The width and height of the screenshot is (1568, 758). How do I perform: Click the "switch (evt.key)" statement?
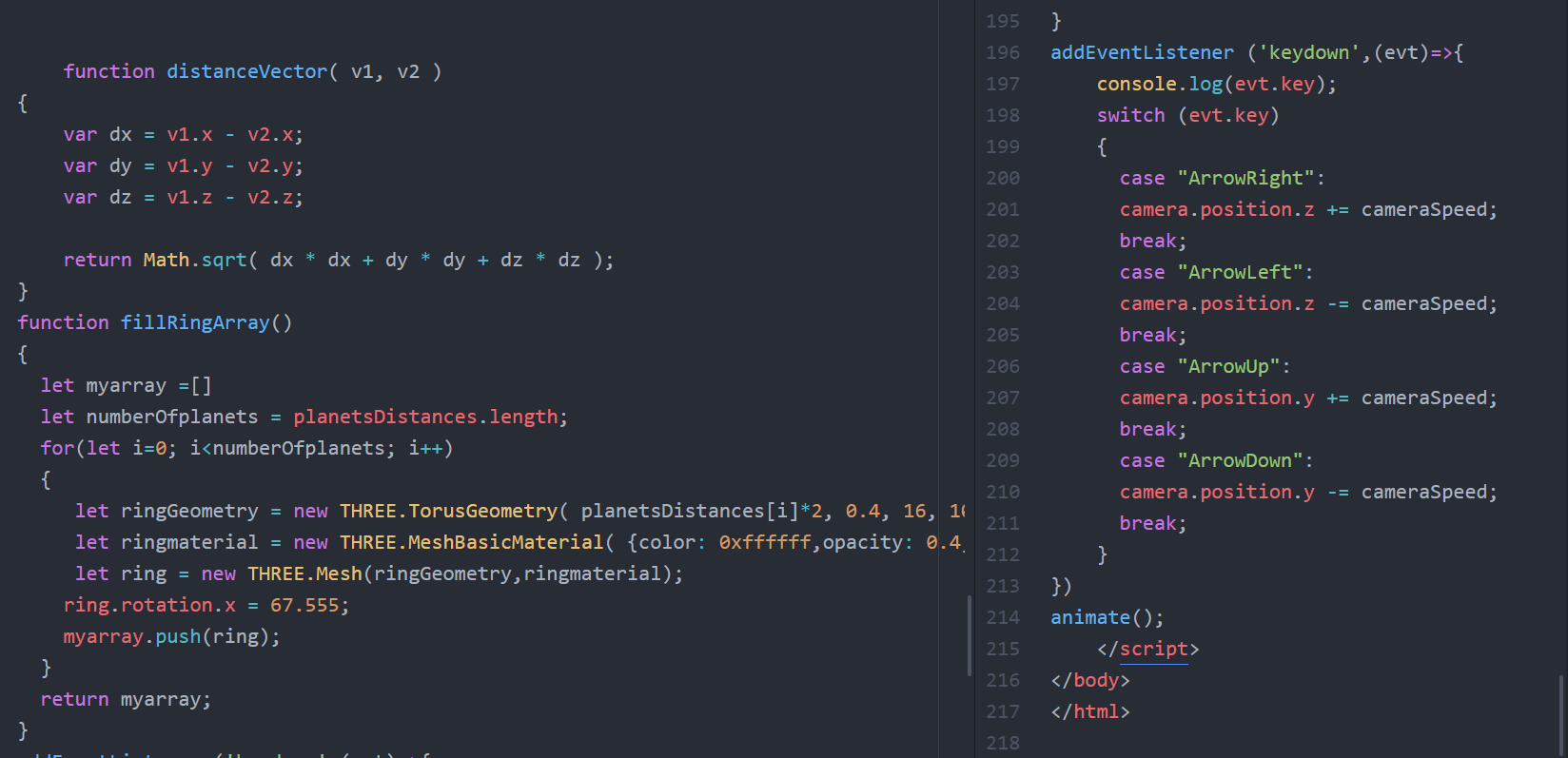[x=1187, y=115]
